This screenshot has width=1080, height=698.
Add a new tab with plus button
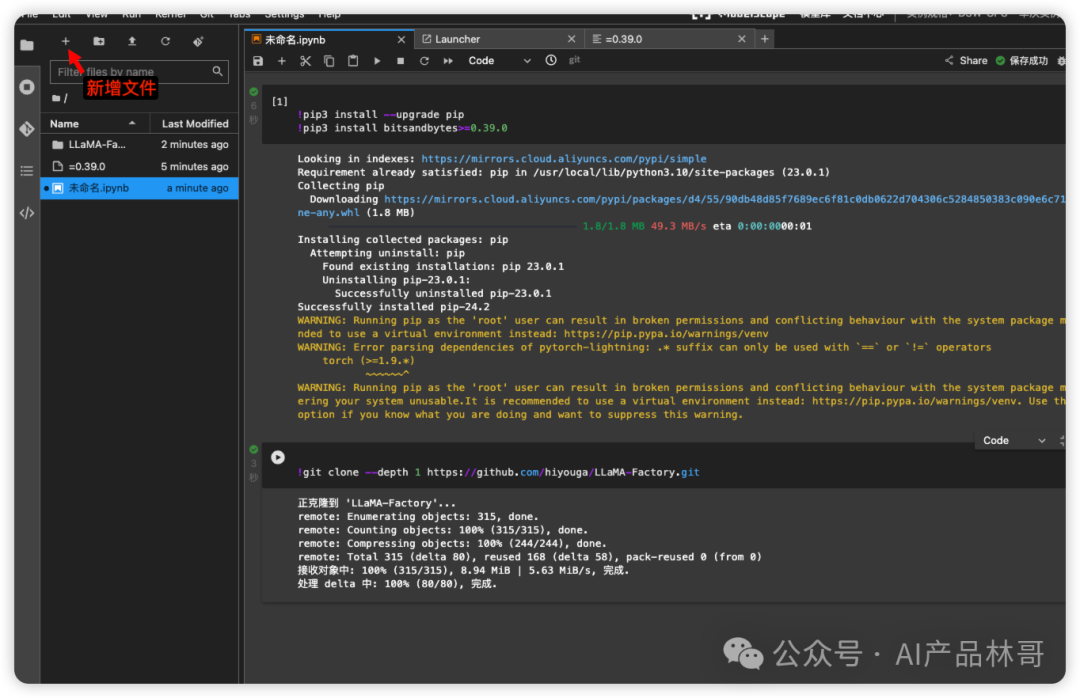click(765, 39)
